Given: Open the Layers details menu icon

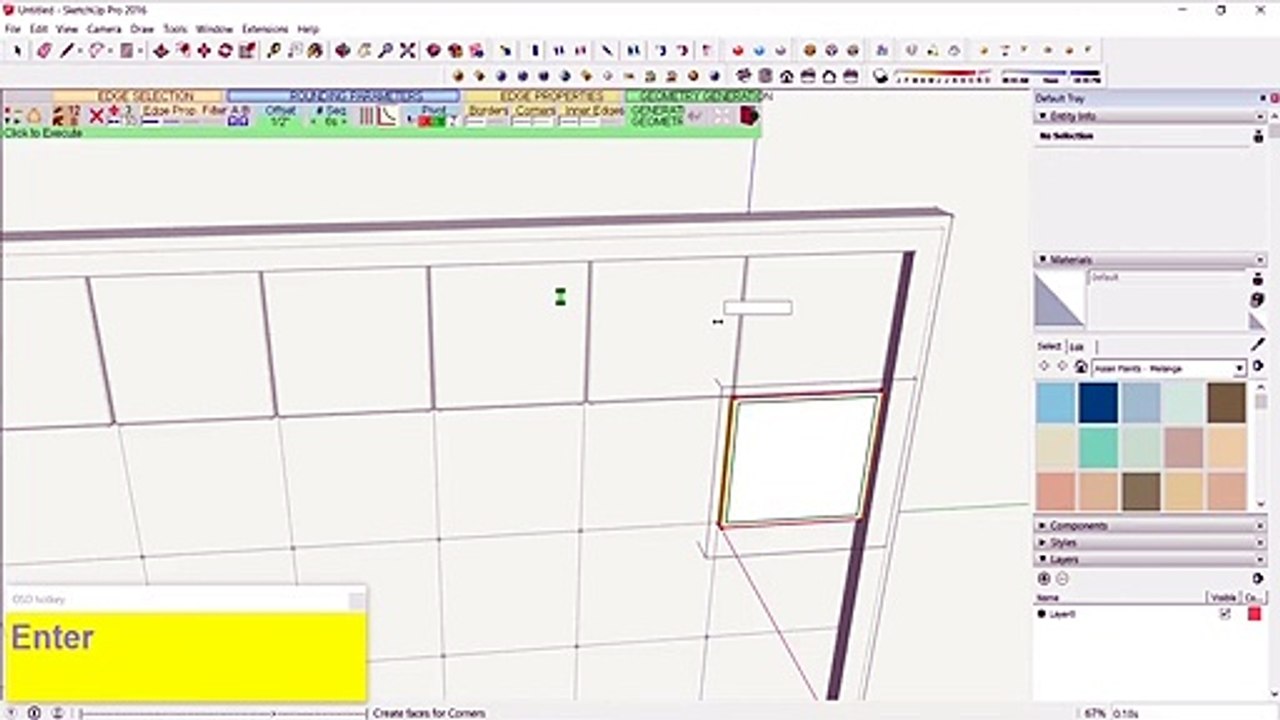Looking at the screenshot, I should pyautogui.click(x=1258, y=579).
